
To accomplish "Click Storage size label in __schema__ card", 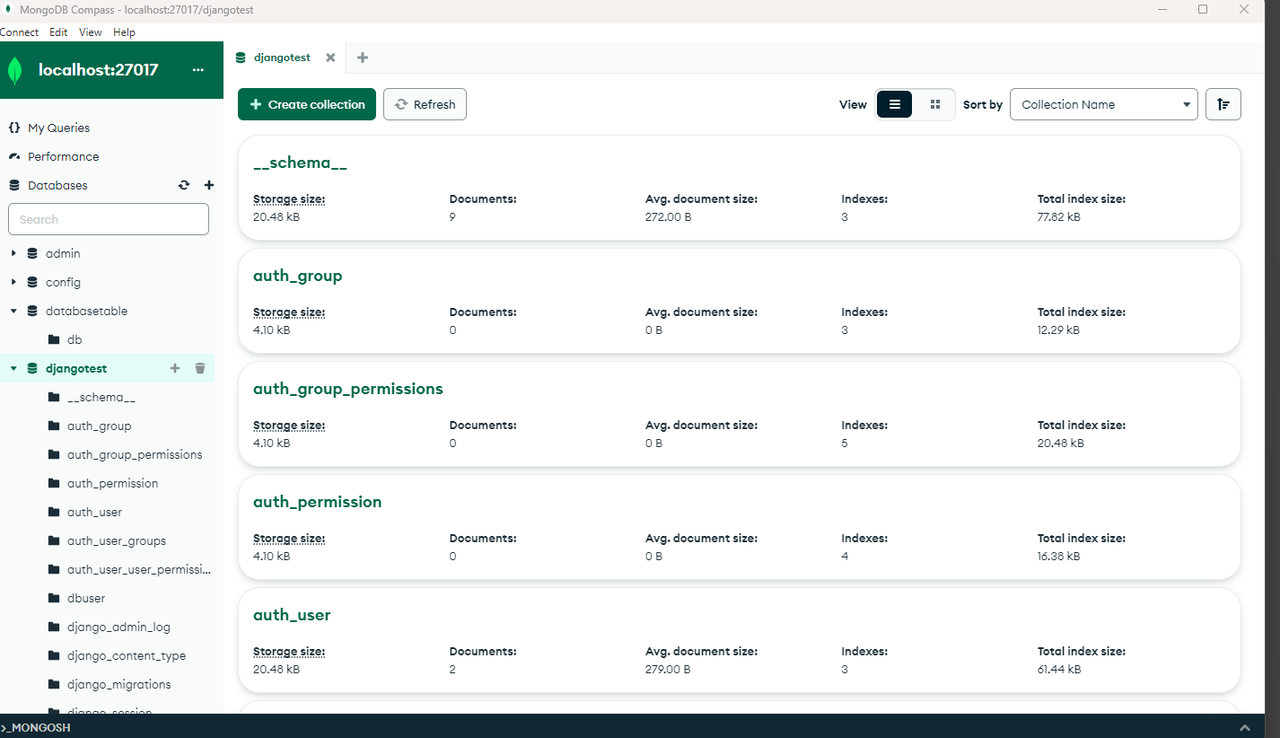I will click(x=289, y=199).
